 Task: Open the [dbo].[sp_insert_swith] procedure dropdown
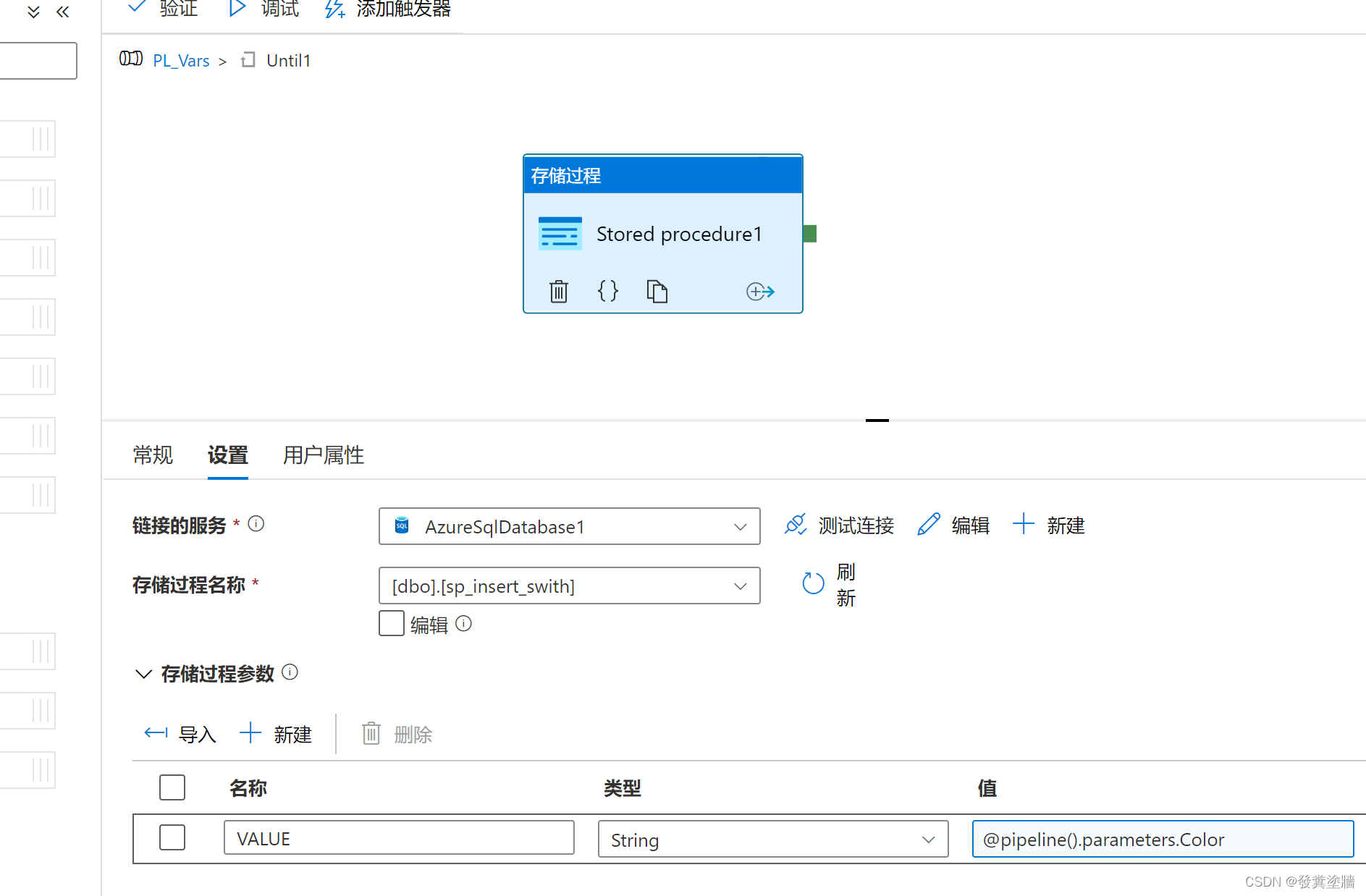[x=570, y=586]
